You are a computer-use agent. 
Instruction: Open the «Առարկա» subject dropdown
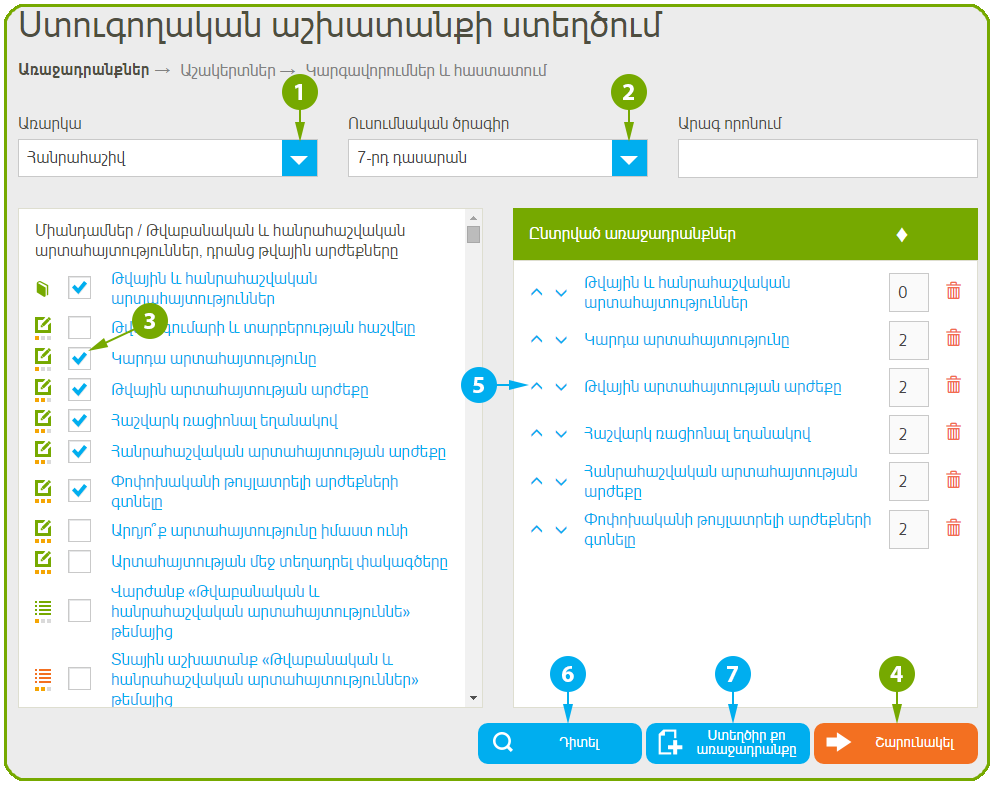(299, 158)
